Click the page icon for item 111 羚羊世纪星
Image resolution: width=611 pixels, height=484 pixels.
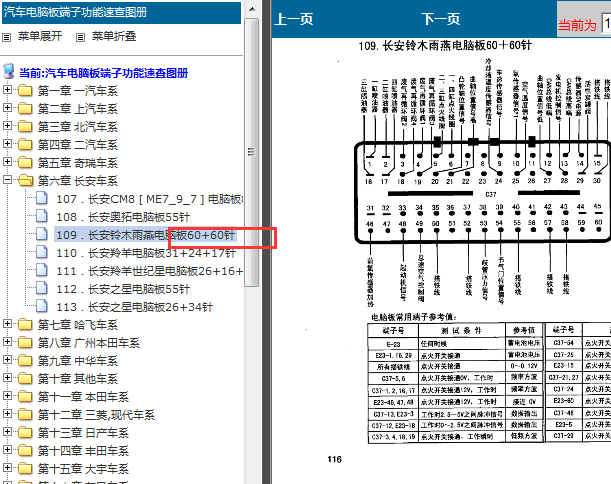42,270
